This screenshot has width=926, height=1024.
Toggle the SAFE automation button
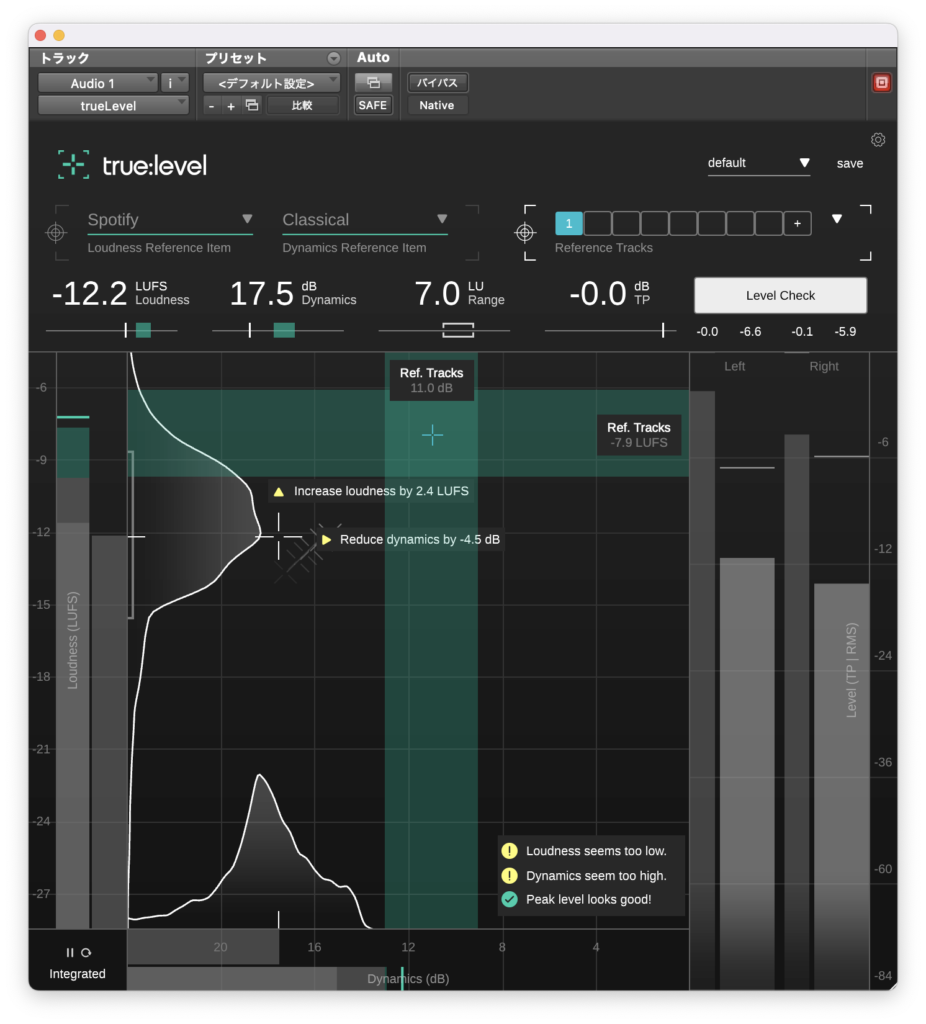(373, 105)
